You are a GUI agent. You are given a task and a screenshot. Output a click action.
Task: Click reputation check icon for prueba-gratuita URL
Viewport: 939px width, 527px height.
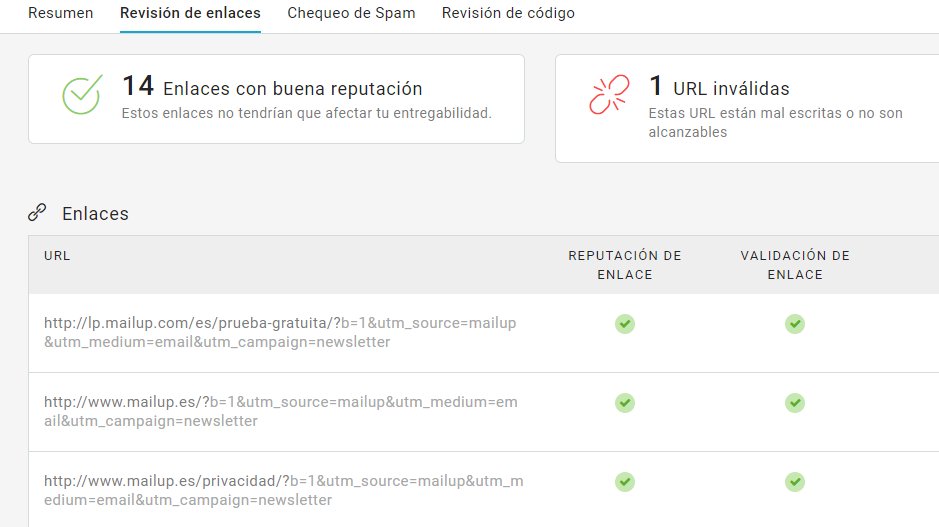click(625, 324)
